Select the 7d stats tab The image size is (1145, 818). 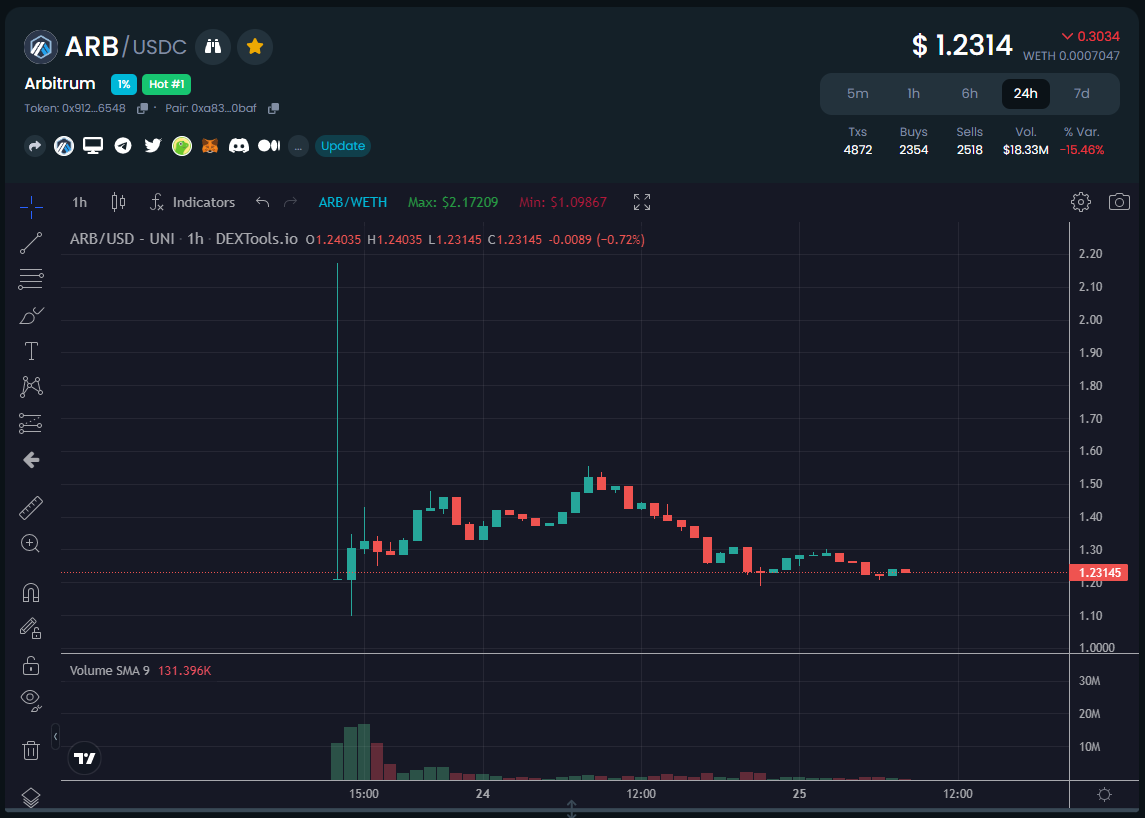(x=1081, y=93)
